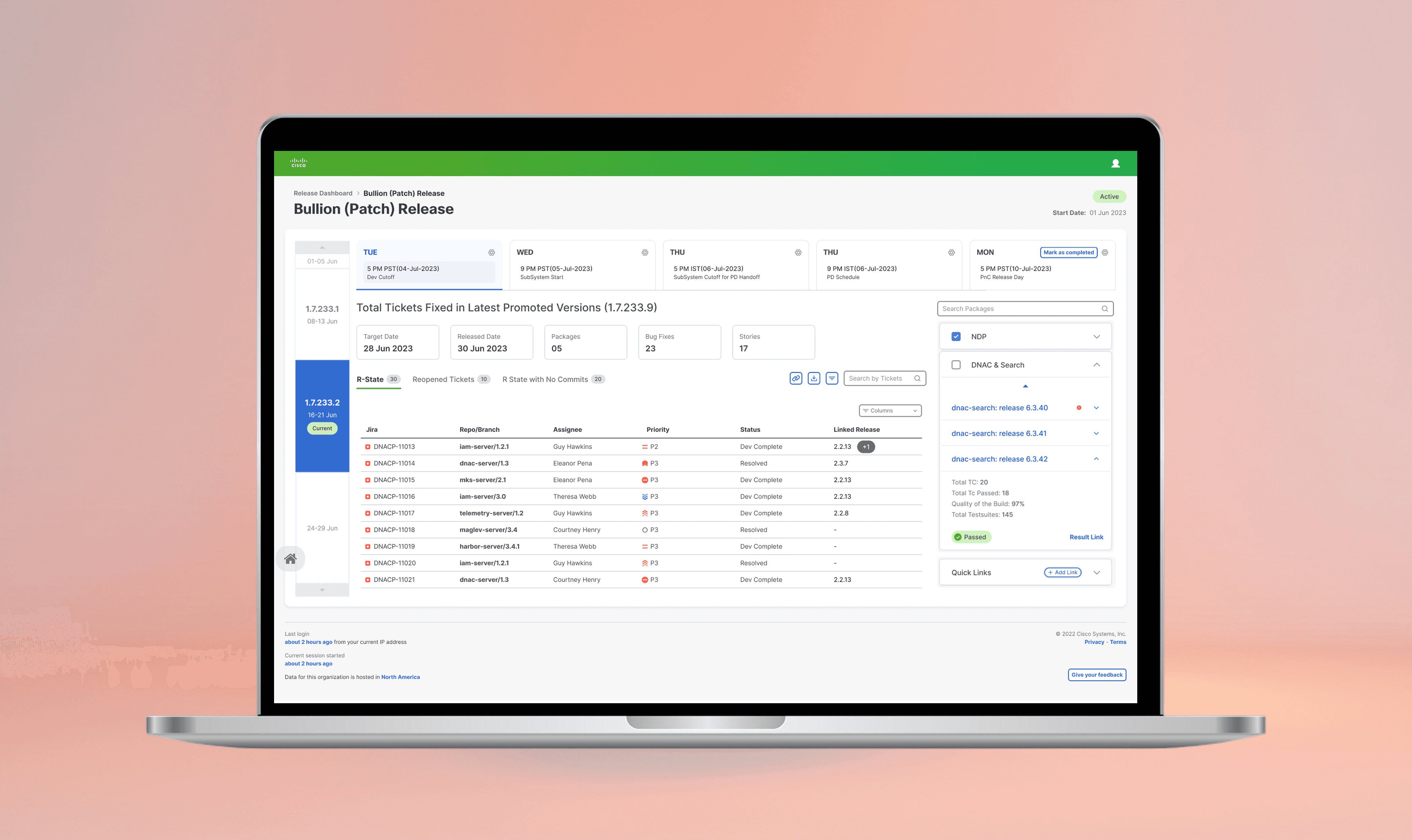Click circle priority icon in DNACP-11018 row
1412x840 pixels.
tap(645, 530)
